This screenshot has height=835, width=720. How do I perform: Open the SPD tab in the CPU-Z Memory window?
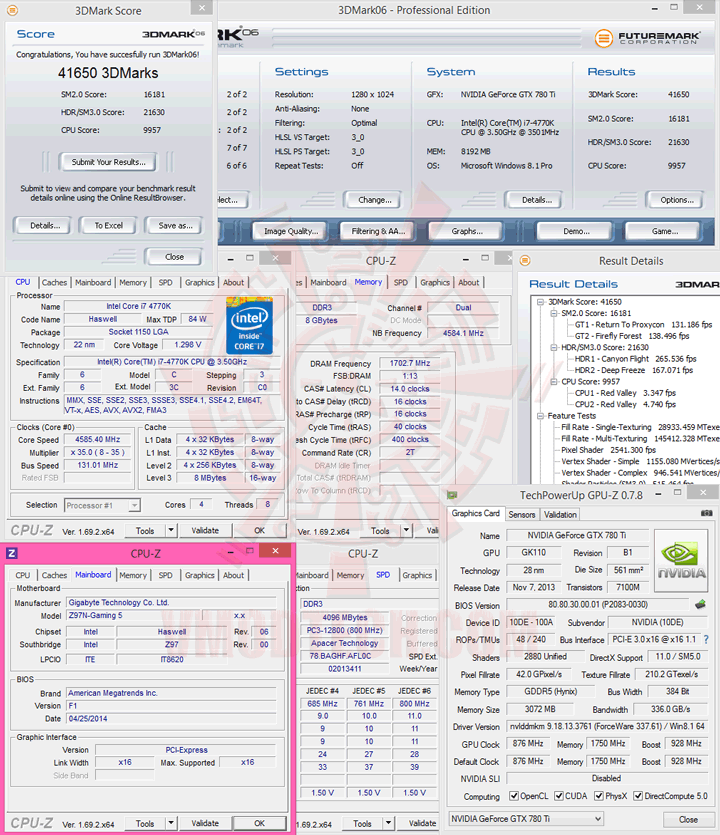point(401,282)
